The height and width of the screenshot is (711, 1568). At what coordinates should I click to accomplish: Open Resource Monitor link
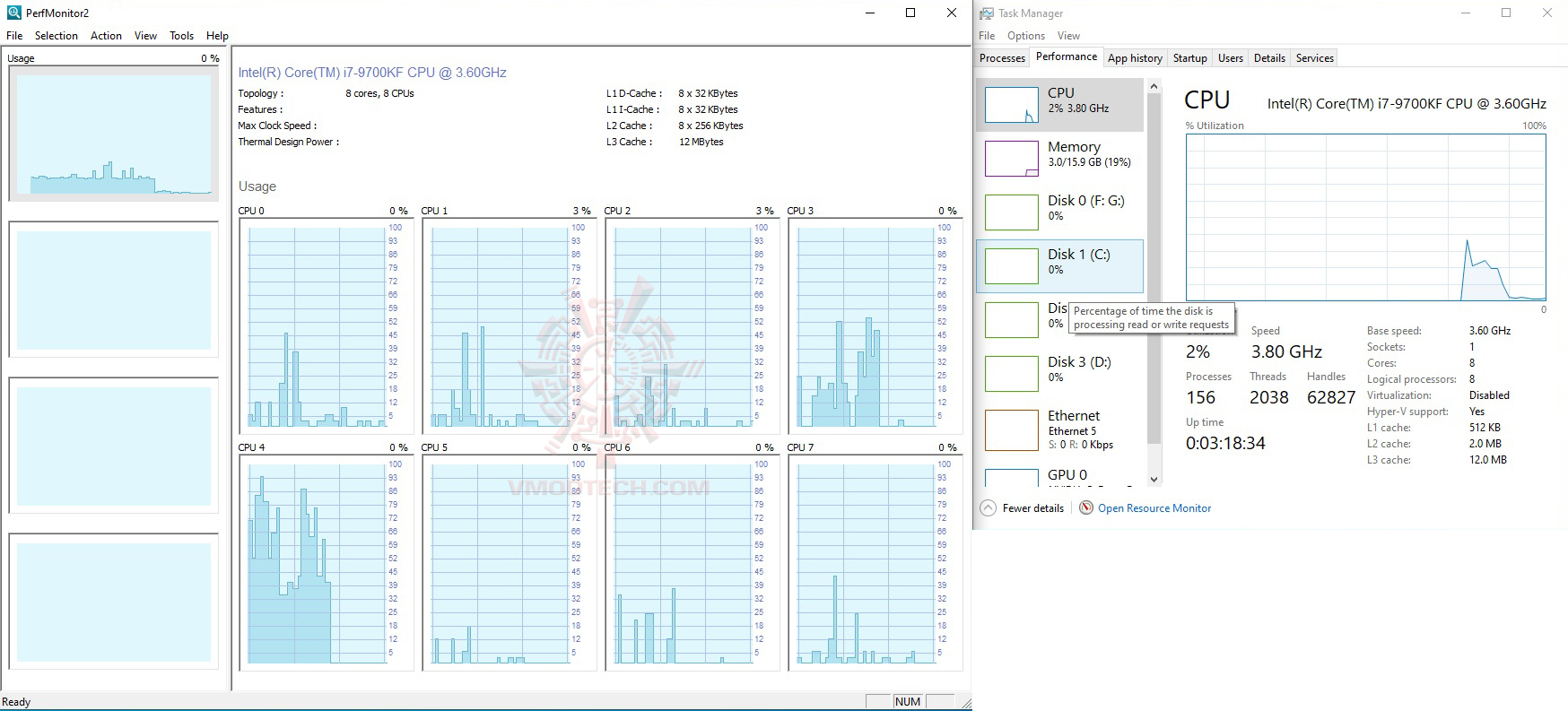point(1154,508)
